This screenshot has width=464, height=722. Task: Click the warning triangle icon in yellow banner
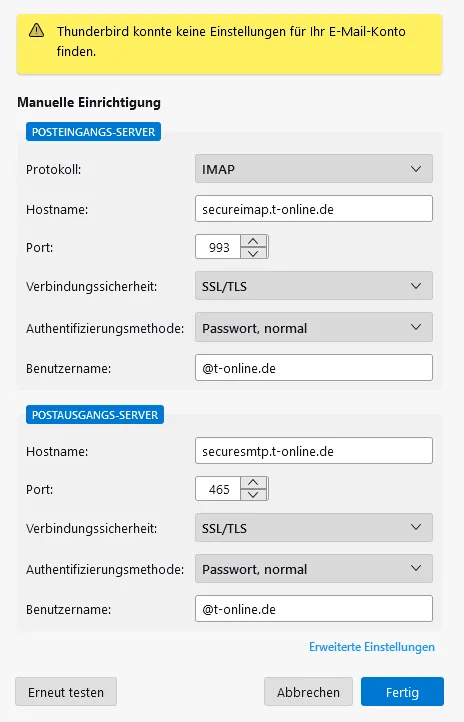tap(36, 30)
